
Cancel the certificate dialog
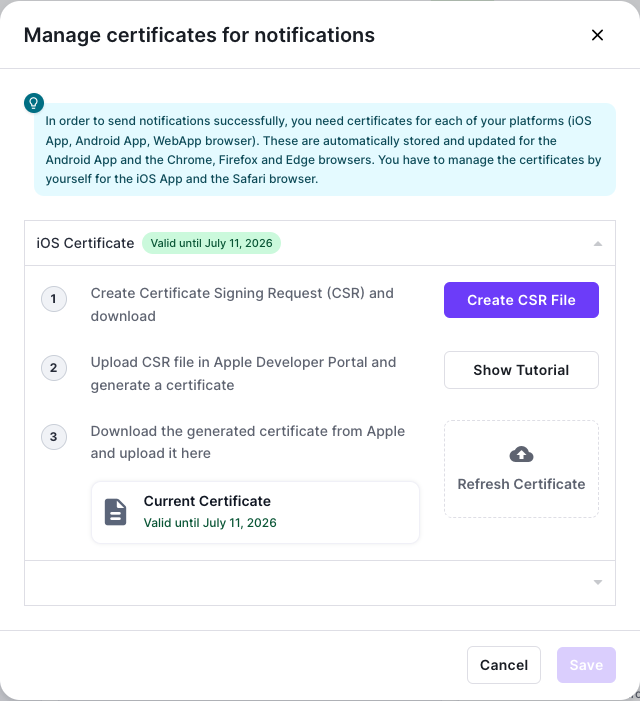pyautogui.click(x=504, y=665)
